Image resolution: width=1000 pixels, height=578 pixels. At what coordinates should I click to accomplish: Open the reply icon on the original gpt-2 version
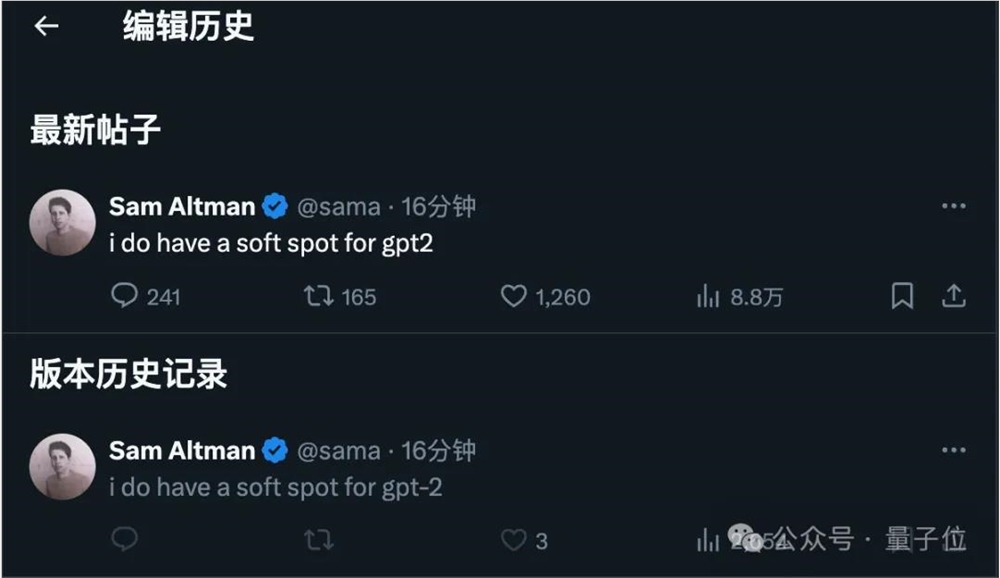[124, 540]
